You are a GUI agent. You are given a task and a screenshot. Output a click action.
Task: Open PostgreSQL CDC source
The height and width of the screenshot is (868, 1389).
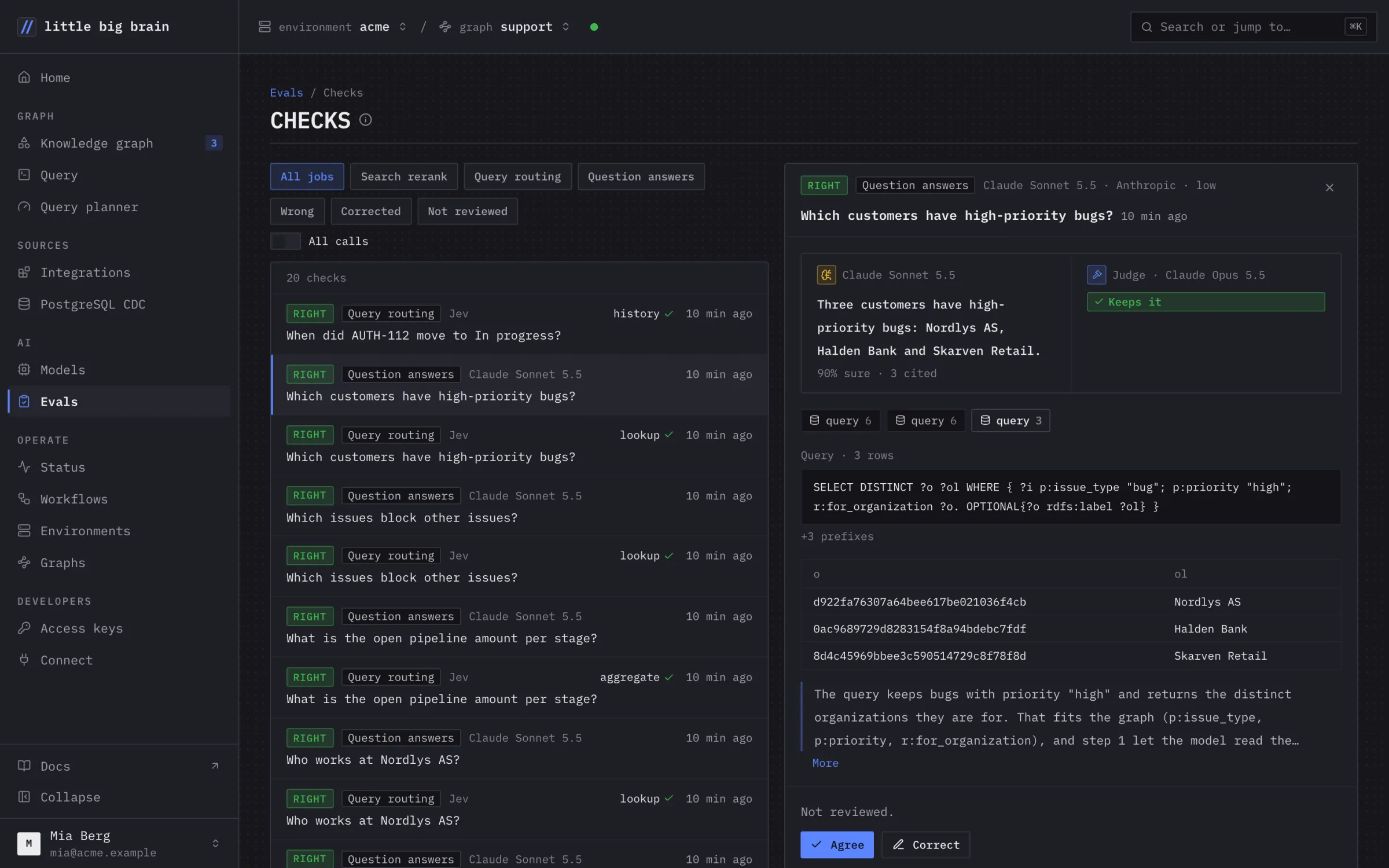pos(119,304)
